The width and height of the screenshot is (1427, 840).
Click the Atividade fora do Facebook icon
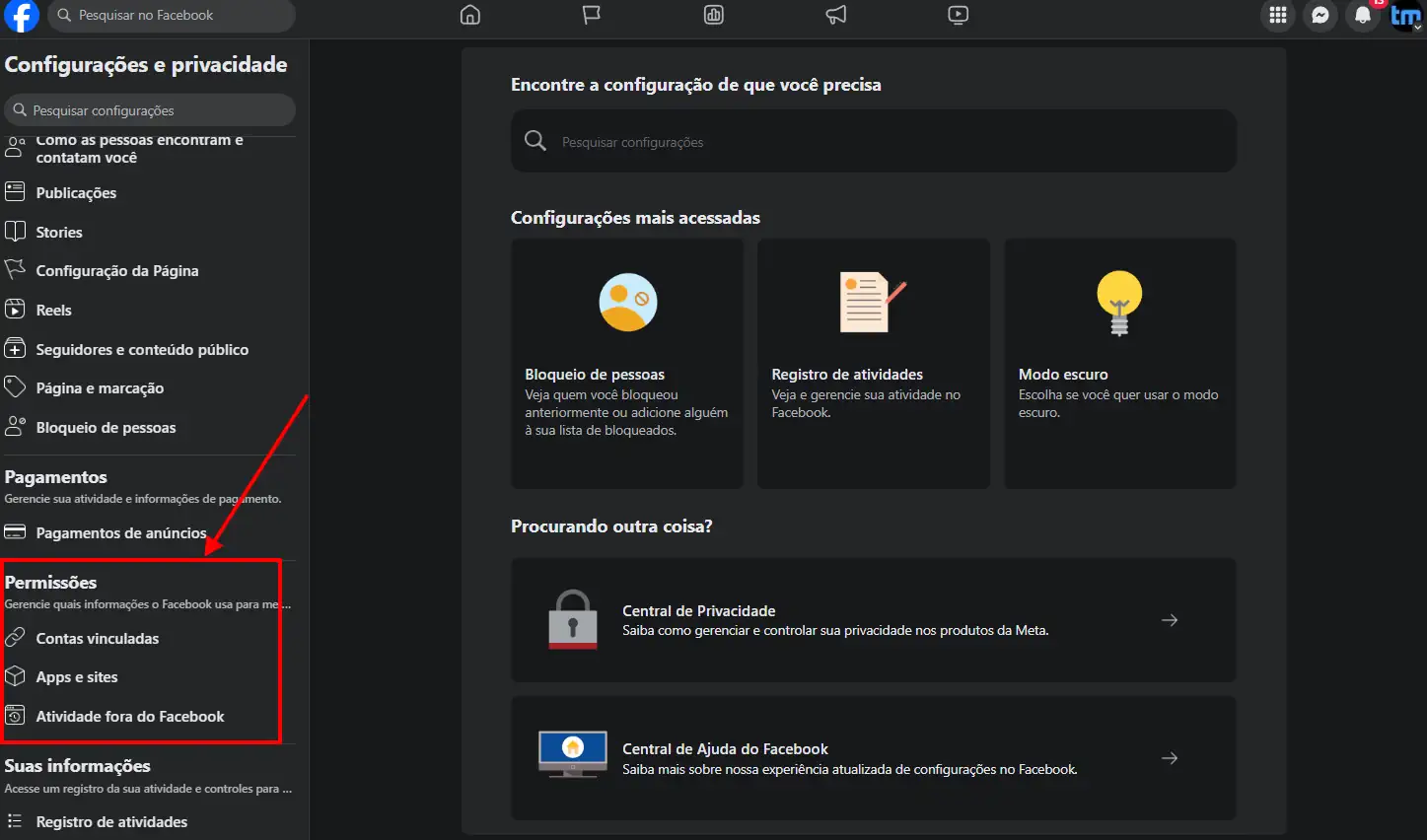click(15, 716)
